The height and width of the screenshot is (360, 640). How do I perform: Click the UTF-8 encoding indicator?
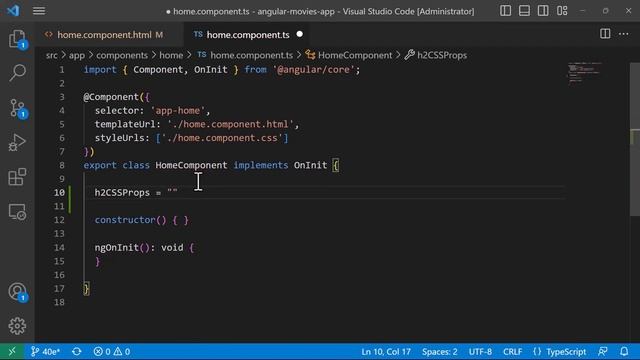[x=480, y=351]
